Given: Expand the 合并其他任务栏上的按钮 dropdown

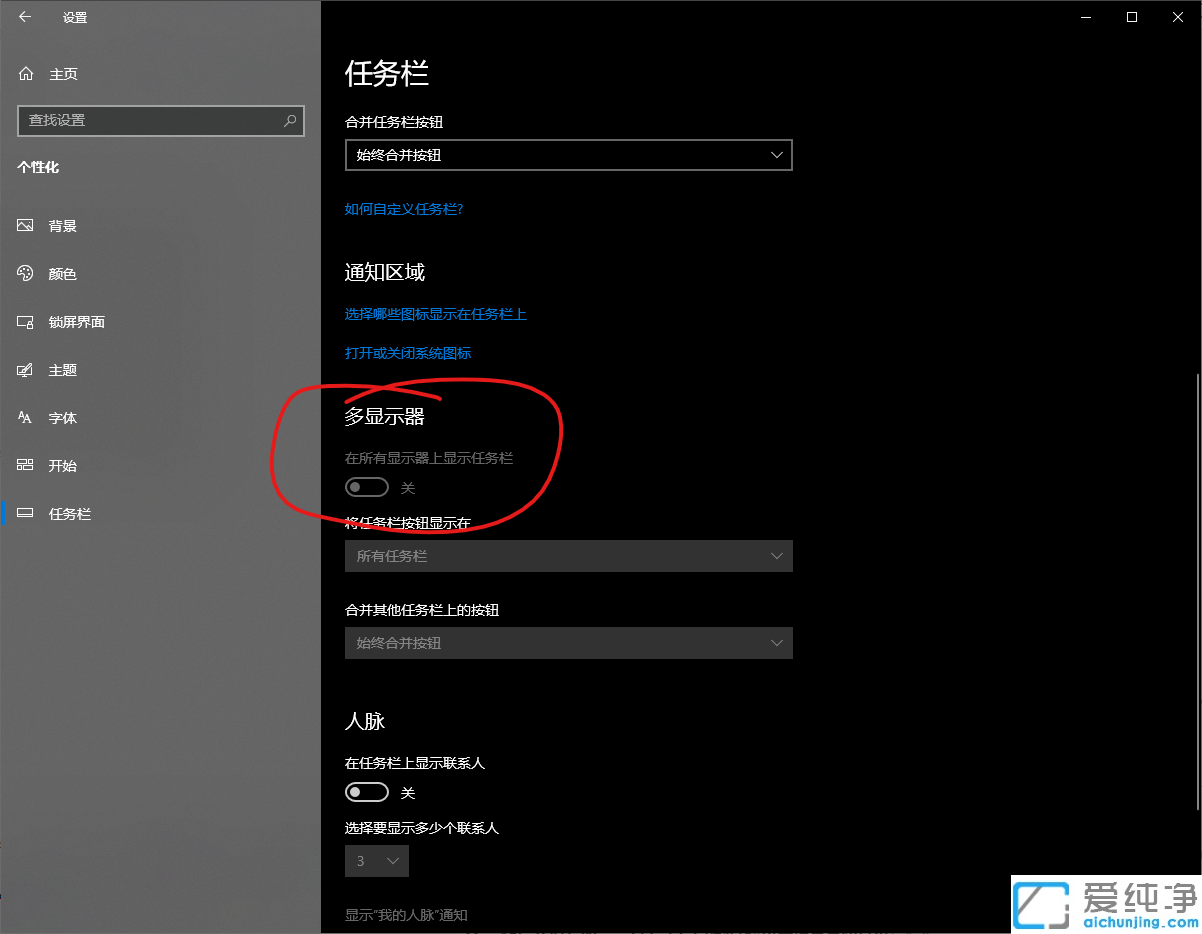Looking at the screenshot, I should [568, 643].
